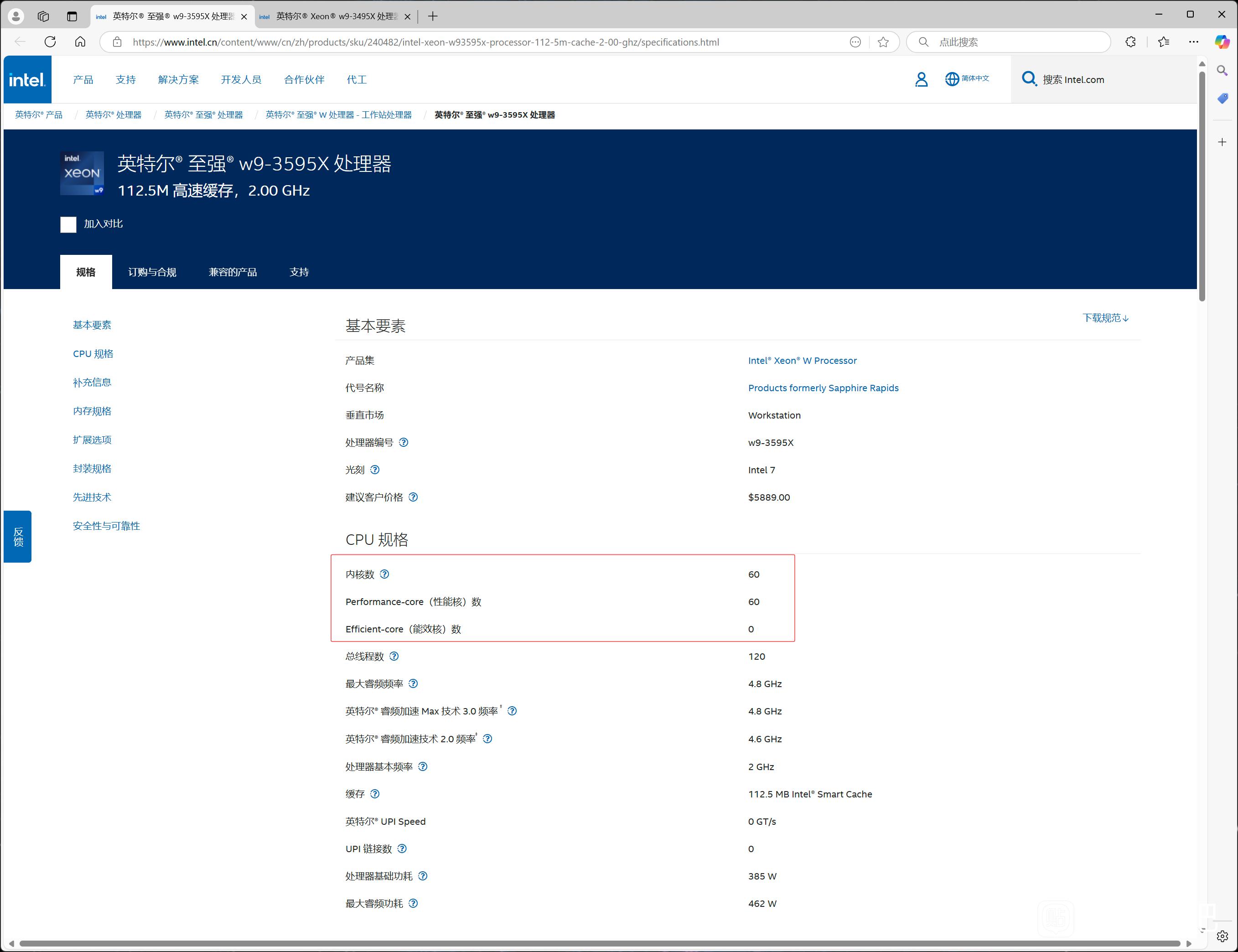Open the browser profile avatar icon

(16, 16)
